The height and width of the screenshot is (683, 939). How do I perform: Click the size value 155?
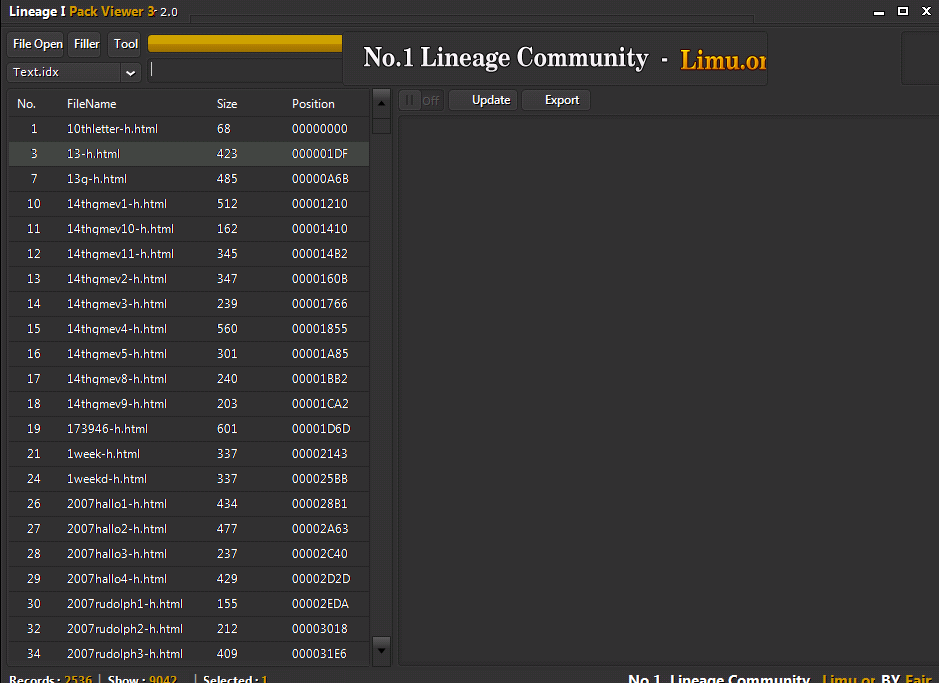pyautogui.click(x=227, y=605)
